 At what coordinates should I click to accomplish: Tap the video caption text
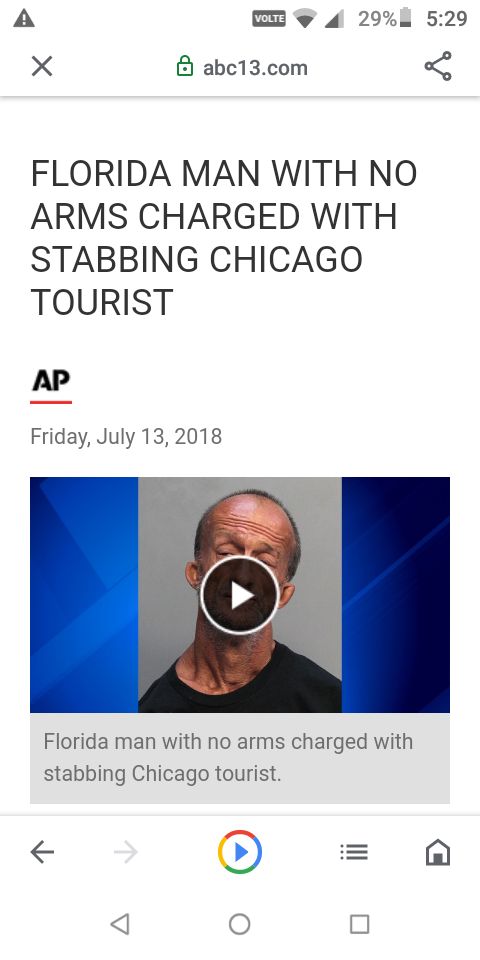pyautogui.click(x=228, y=757)
